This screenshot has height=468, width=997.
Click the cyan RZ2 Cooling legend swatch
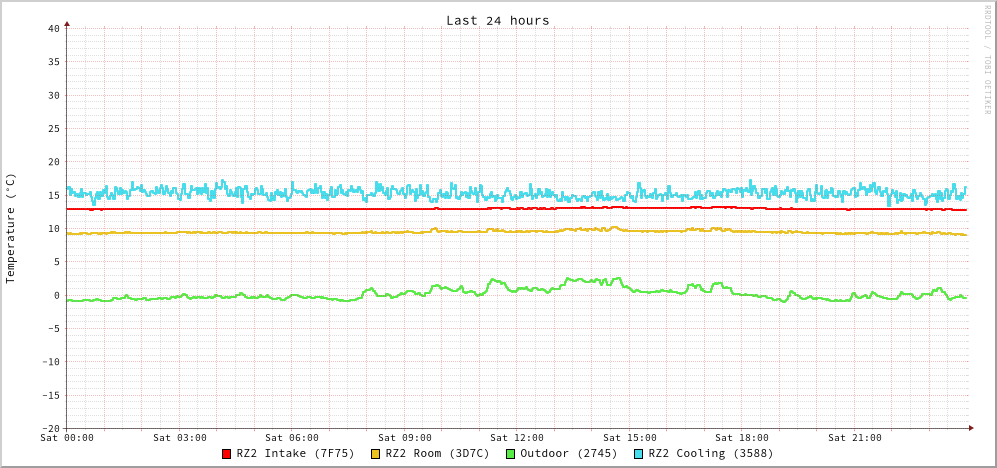[639, 454]
